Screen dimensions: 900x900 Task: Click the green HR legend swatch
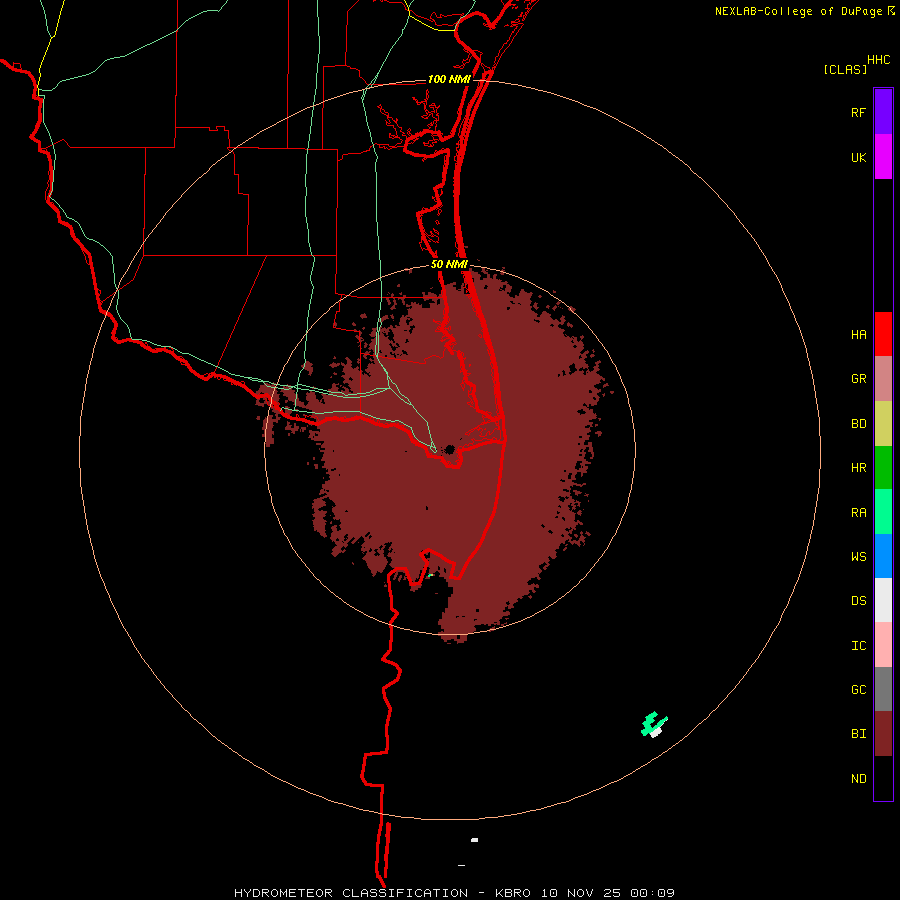[x=883, y=467]
